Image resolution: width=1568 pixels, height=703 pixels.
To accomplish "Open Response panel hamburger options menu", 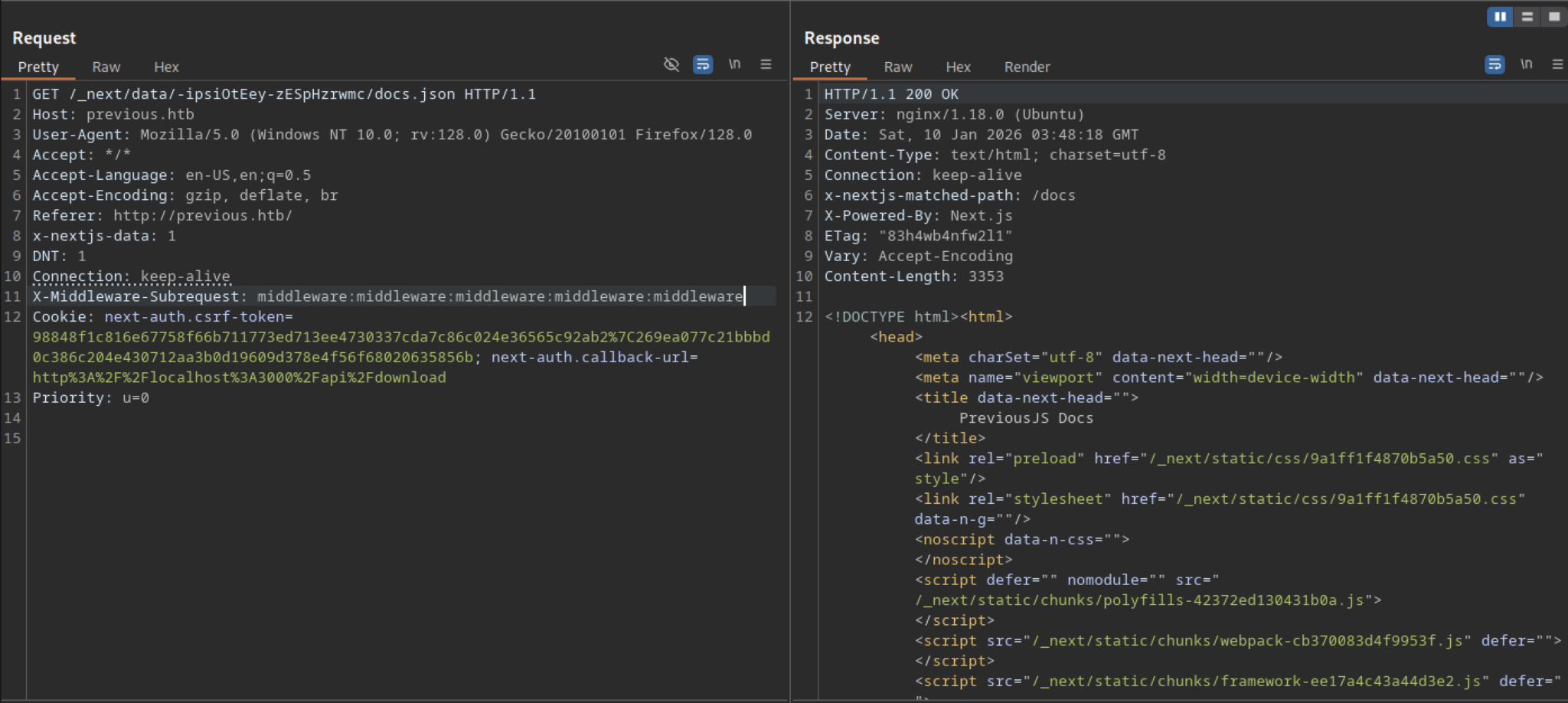I will [1557, 64].
